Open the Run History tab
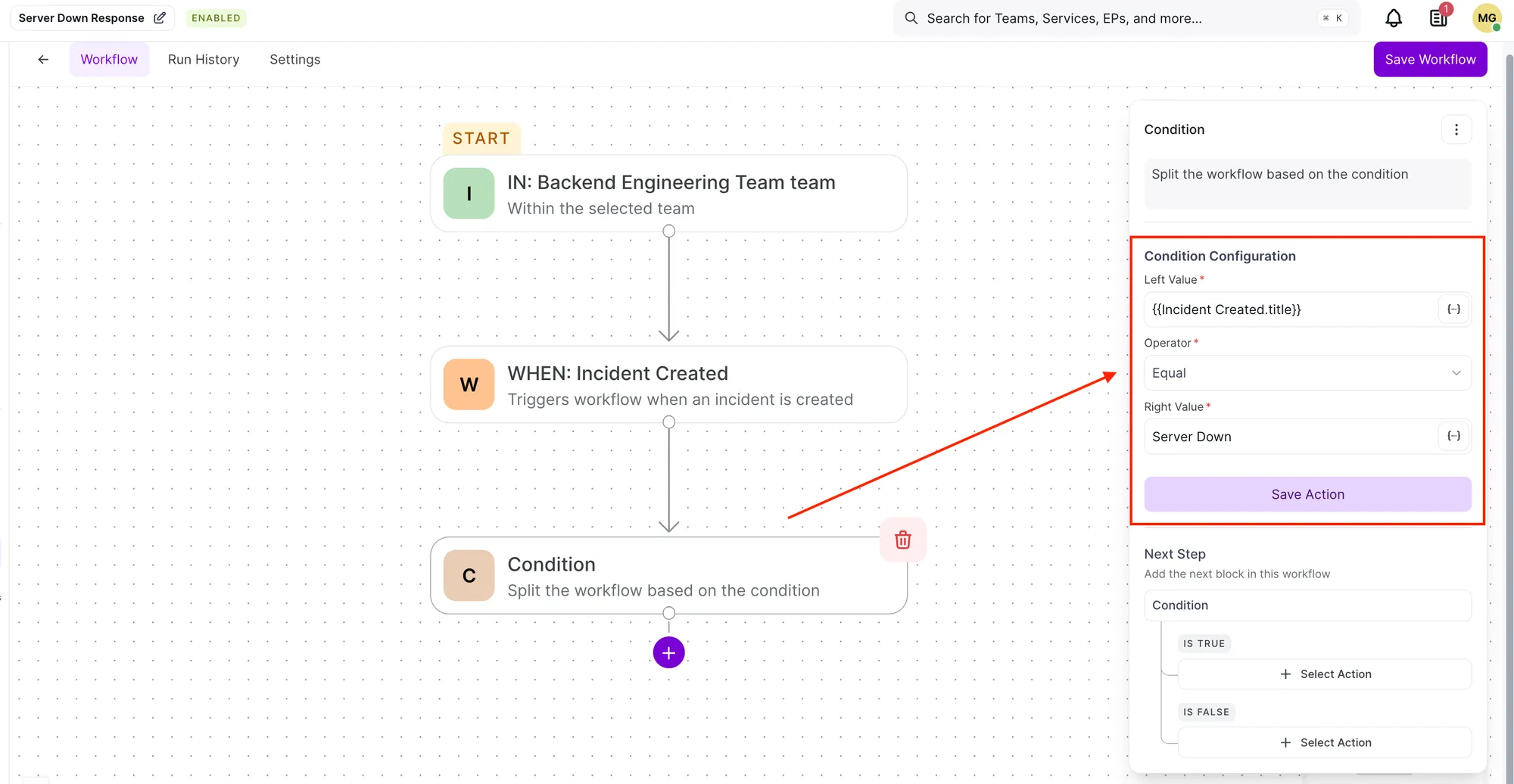Screen dimensions: 1514x784 coord(204,59)
